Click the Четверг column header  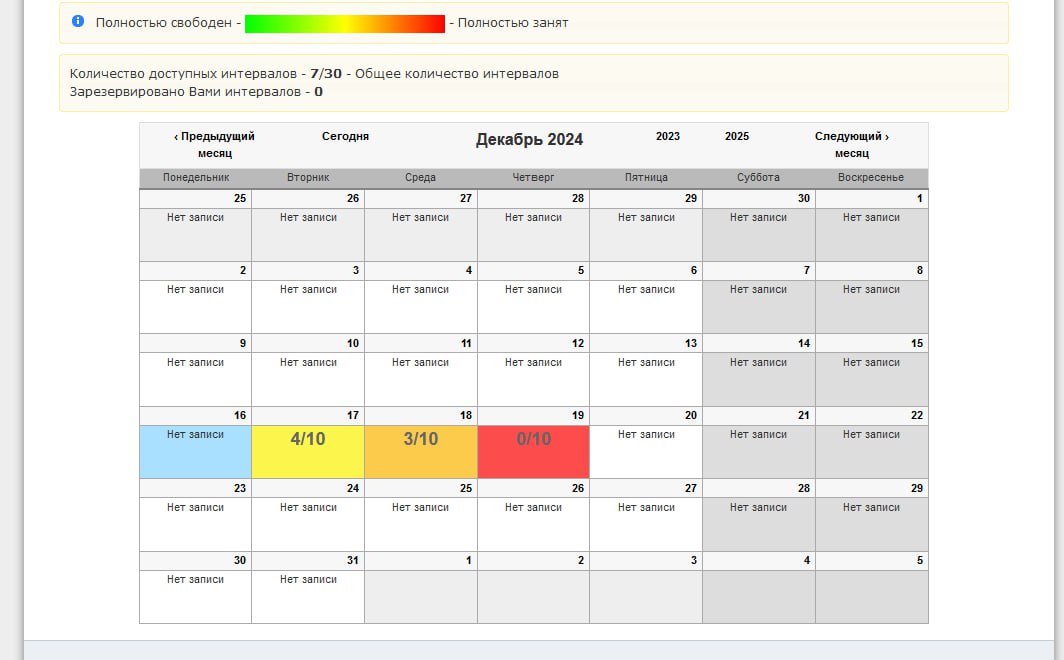tap(533, 177)
